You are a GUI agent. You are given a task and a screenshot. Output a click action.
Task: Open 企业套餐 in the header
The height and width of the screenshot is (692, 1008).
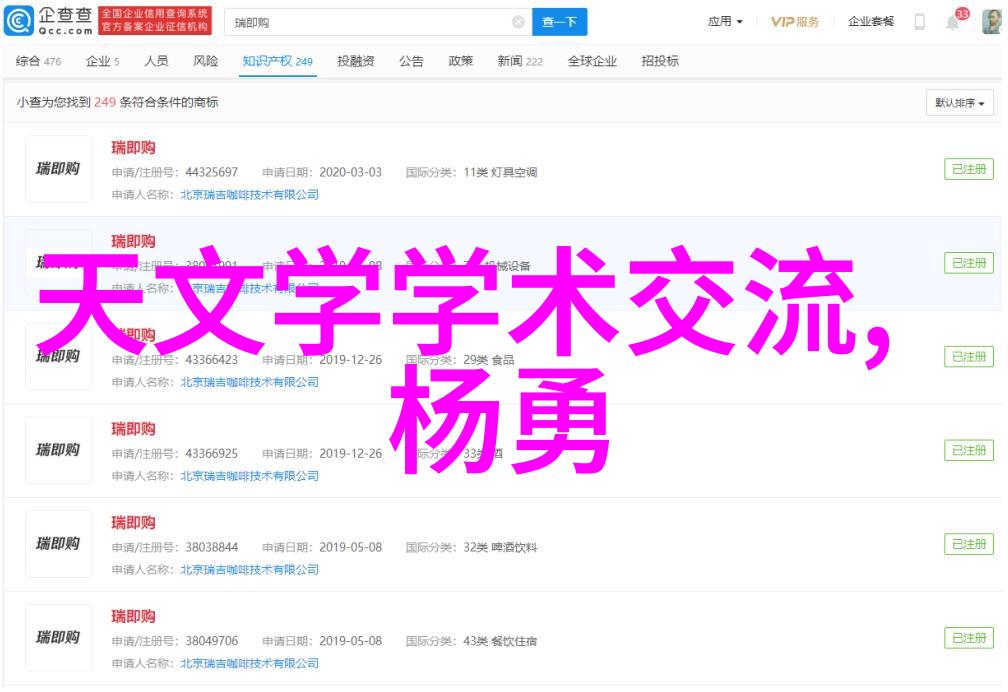[871, 22]
